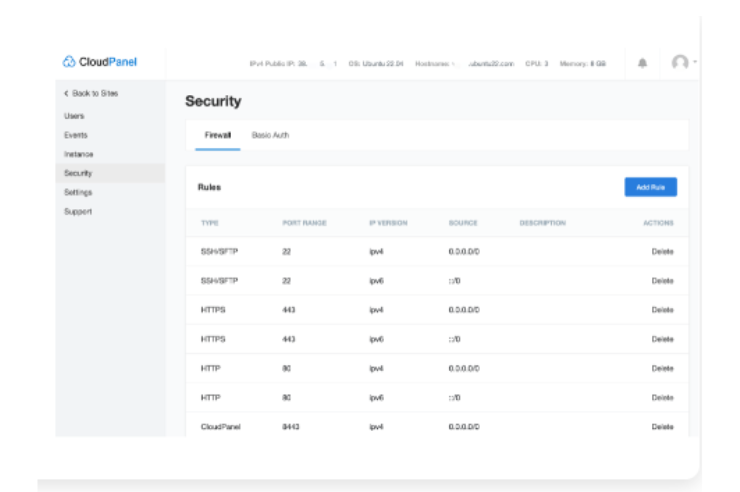The height and width of the screenshot is (492, 740).
Task: Delete the HTTP ipv4 rule
Action: coord(662,368)
